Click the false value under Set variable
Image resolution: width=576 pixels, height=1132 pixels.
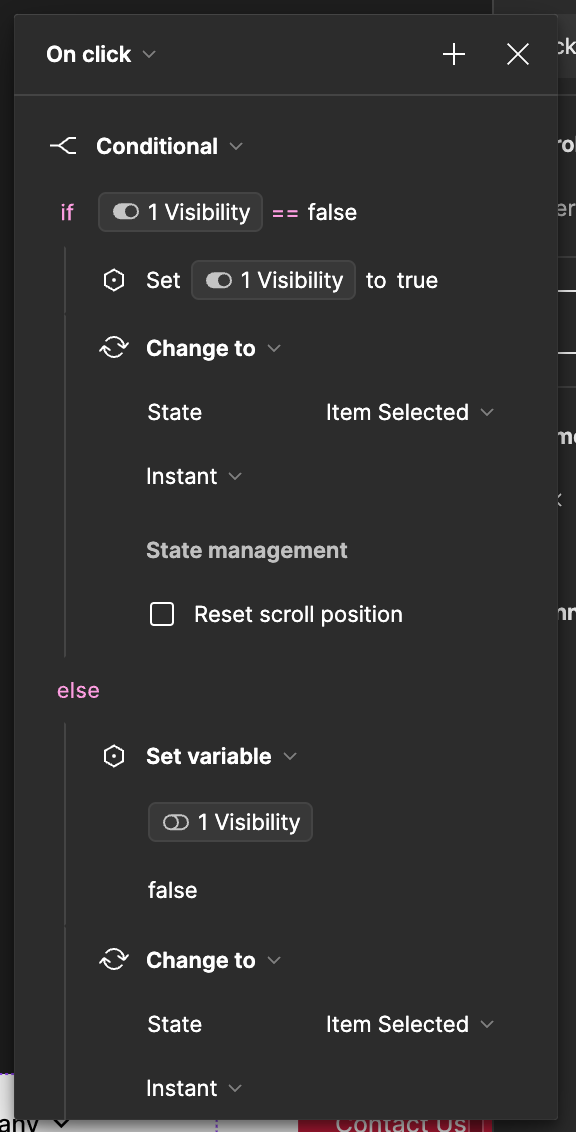[x=173, y=890]
